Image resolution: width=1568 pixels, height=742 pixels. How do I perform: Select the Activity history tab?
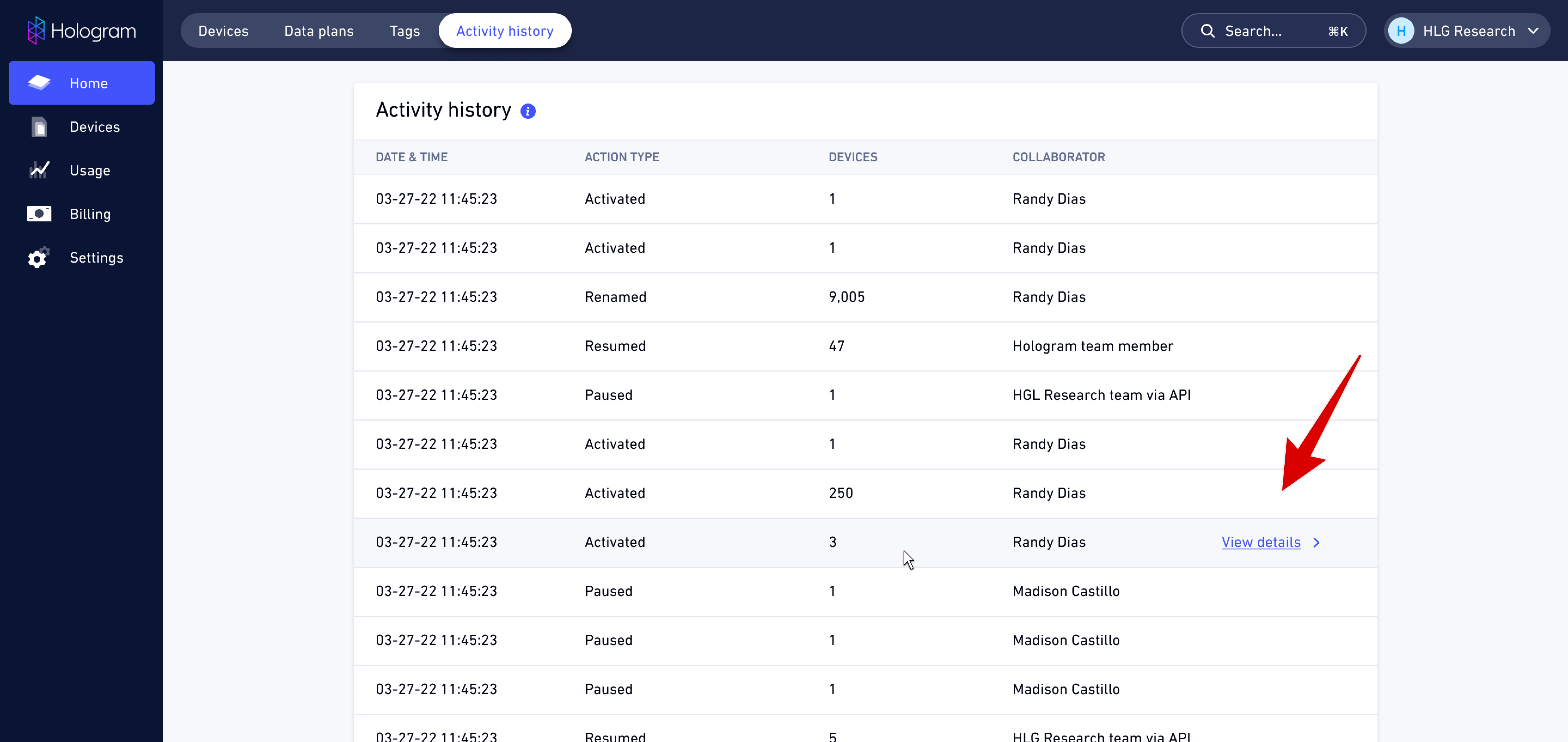tap(505, 31)
